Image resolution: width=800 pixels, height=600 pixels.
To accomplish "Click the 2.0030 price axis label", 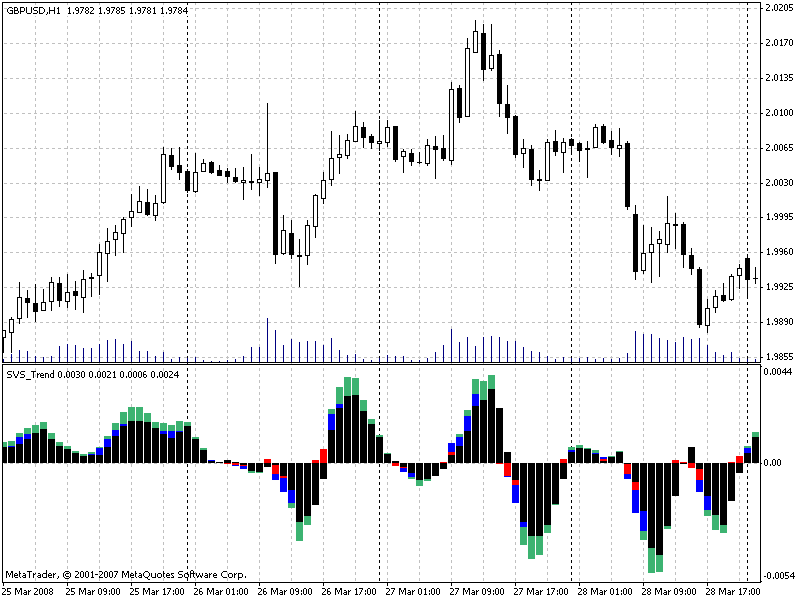I will coord(777,183).
